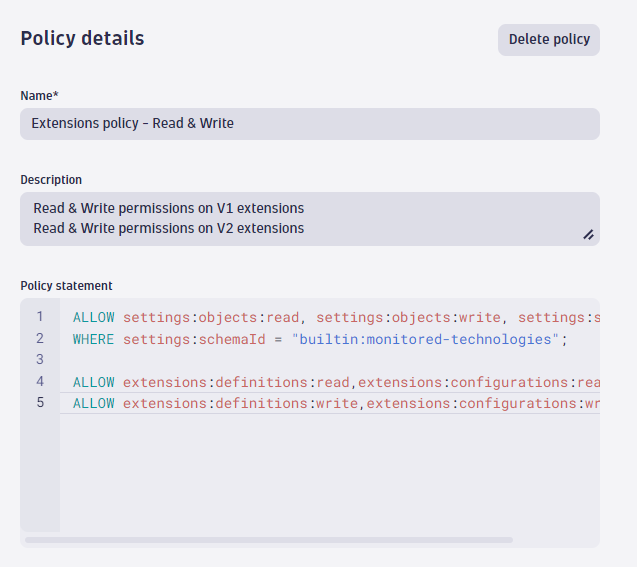Click the Policy statement label

(66, 286)
